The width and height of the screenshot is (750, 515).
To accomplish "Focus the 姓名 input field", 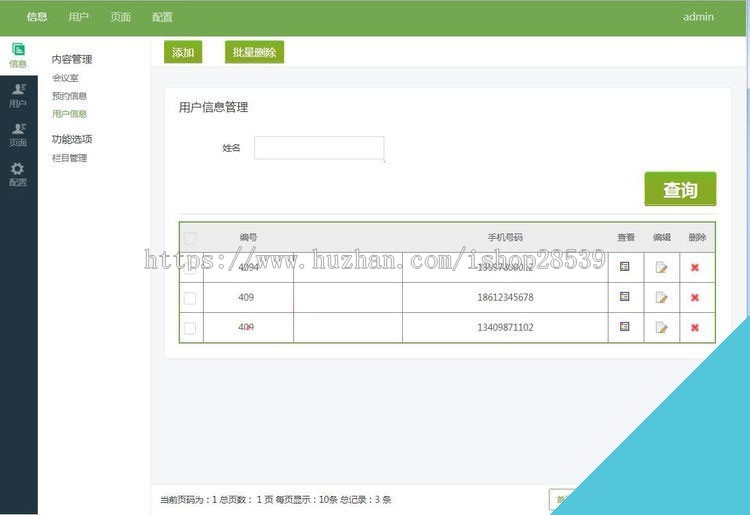I will [x=319, y=148].
